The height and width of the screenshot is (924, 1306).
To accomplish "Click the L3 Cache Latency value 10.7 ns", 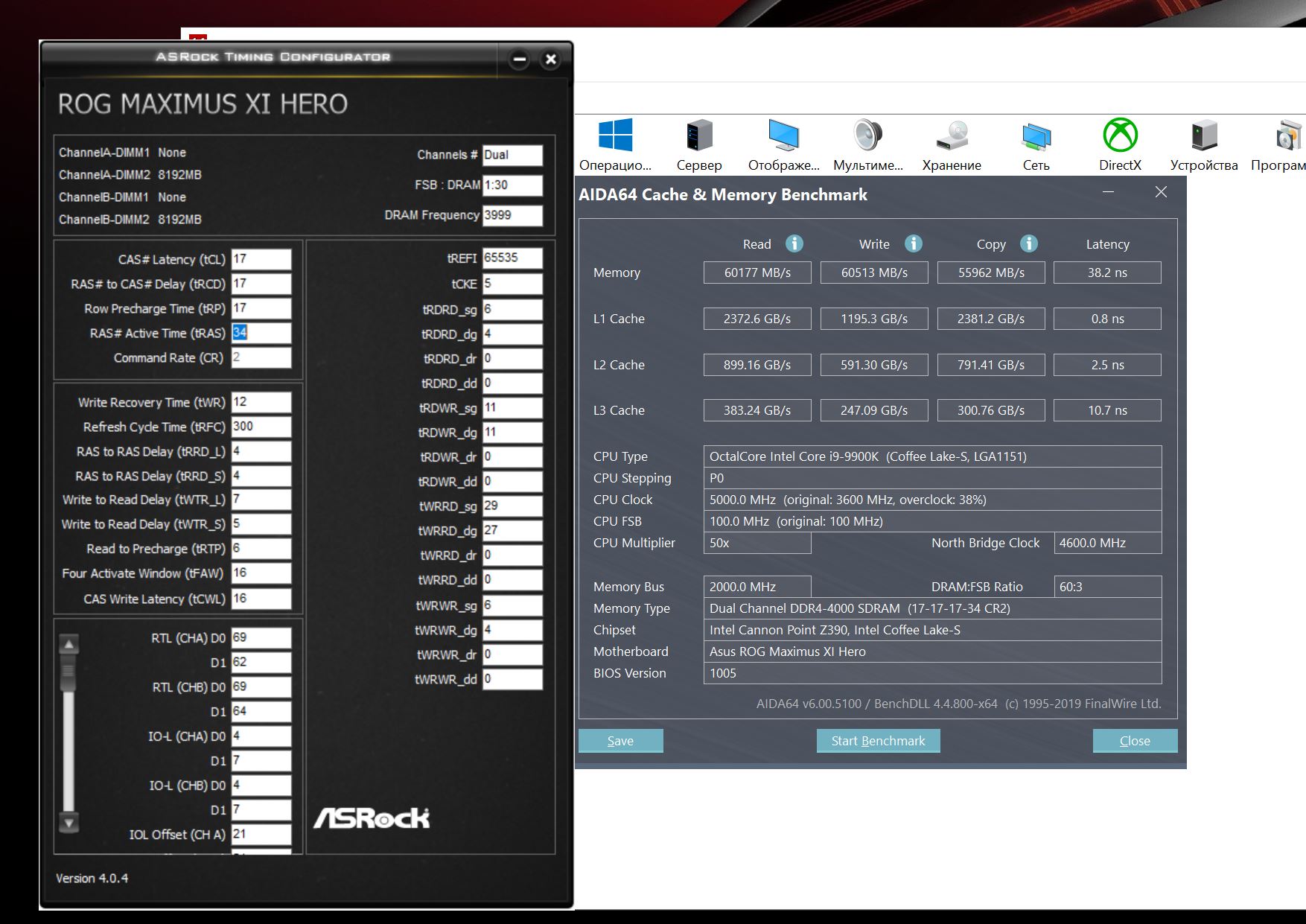I will (1107, 410).
